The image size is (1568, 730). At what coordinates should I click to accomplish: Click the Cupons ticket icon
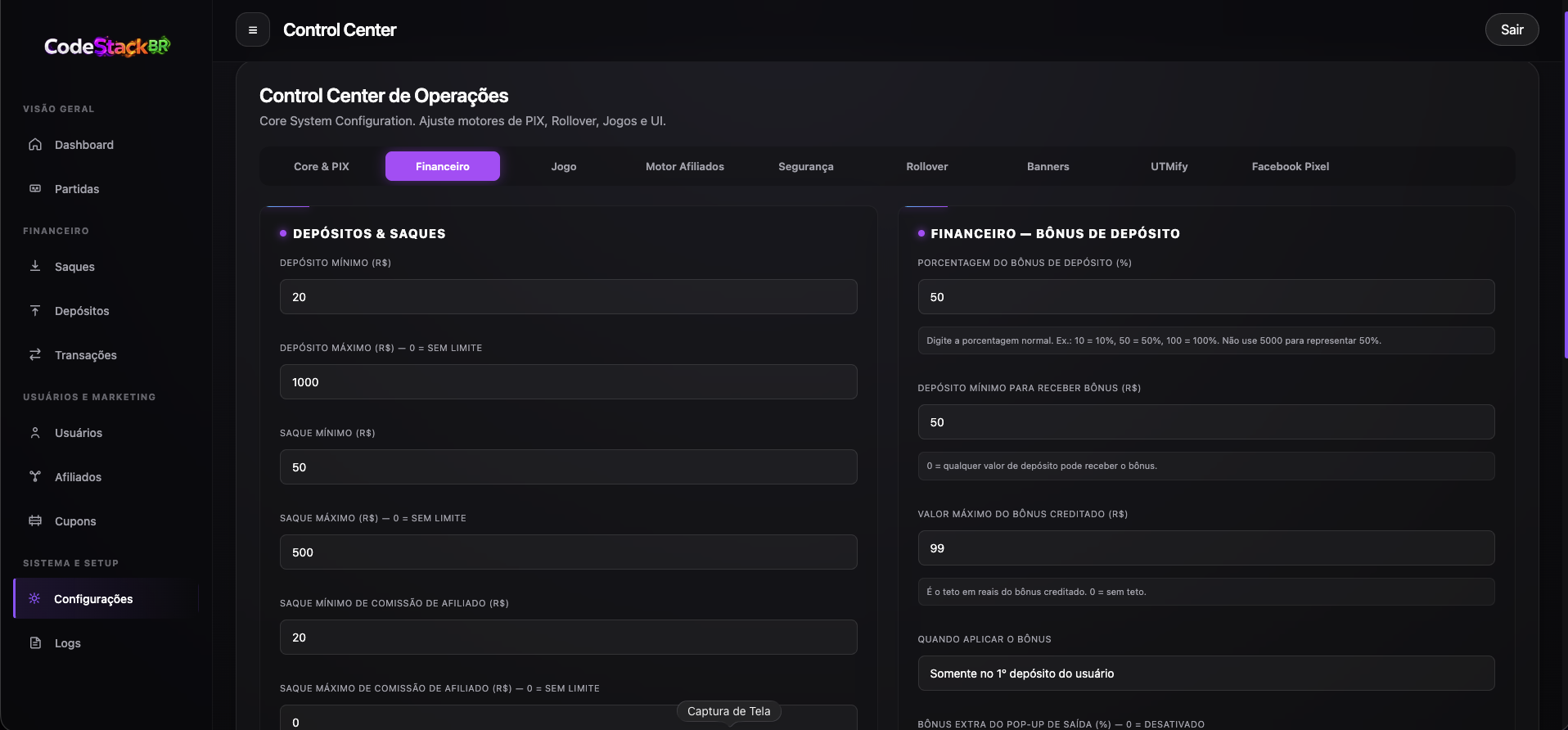pyautogui.click(x=35, y=520)
